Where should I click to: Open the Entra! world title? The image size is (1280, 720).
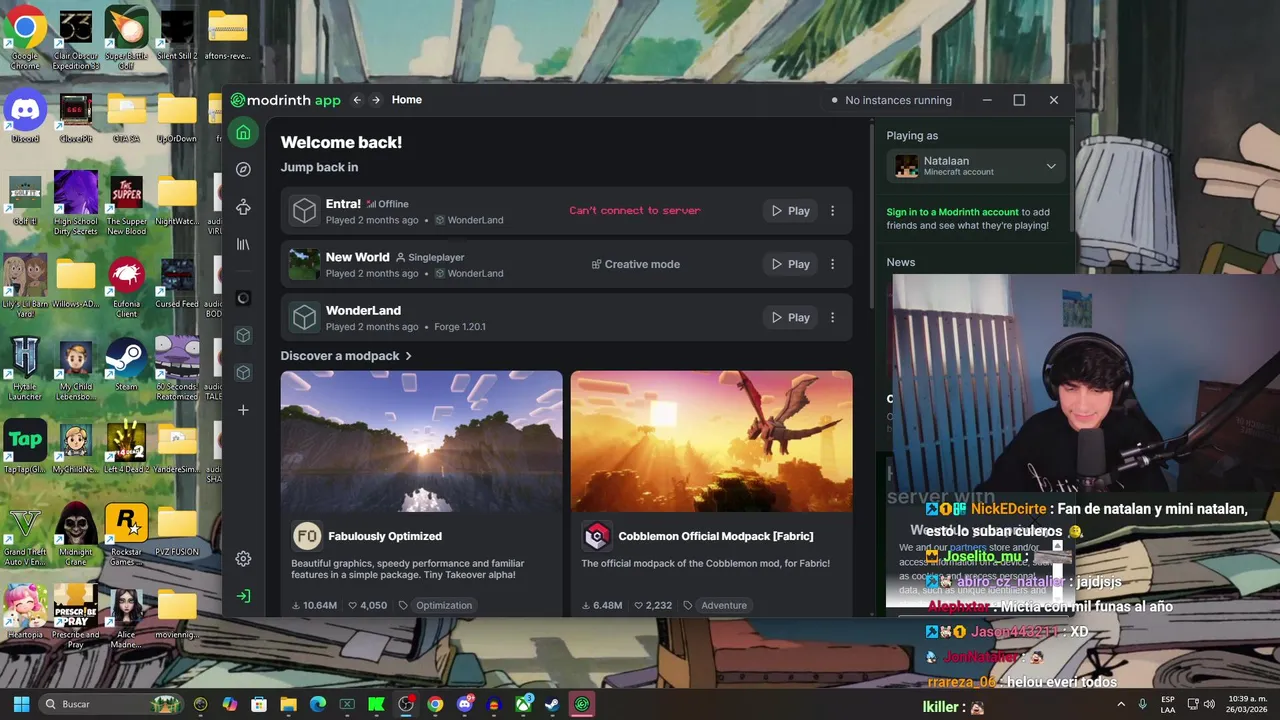[x=343, y=204]
